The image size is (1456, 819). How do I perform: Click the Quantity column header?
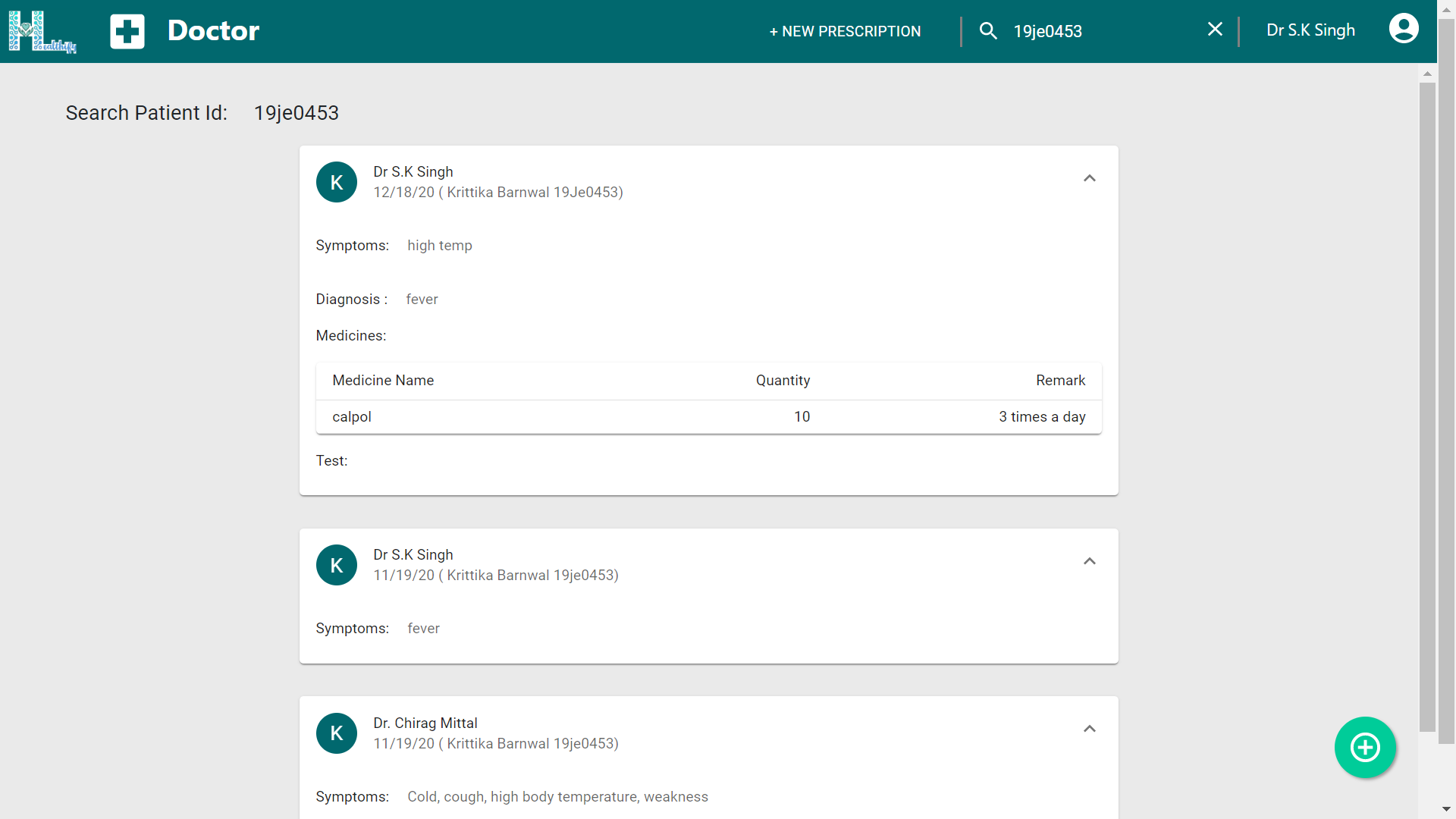tap(783, 380)
